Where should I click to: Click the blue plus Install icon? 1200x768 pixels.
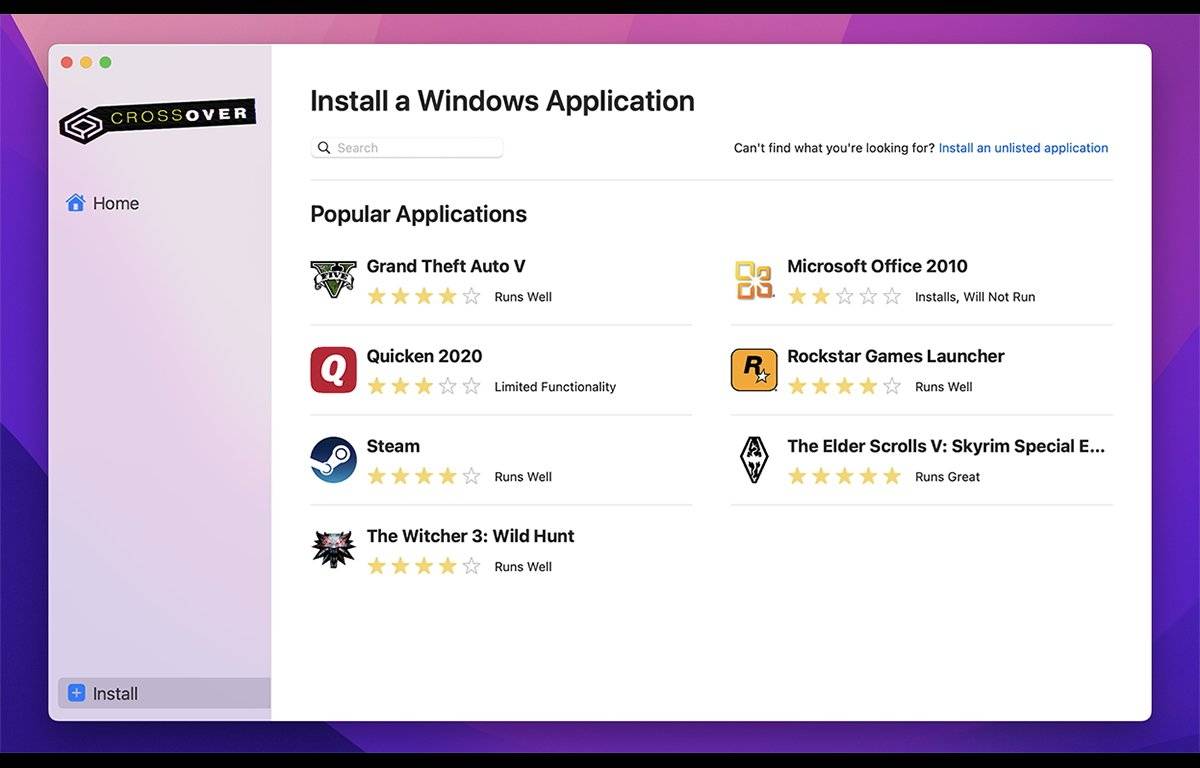(x=76, y=693)
